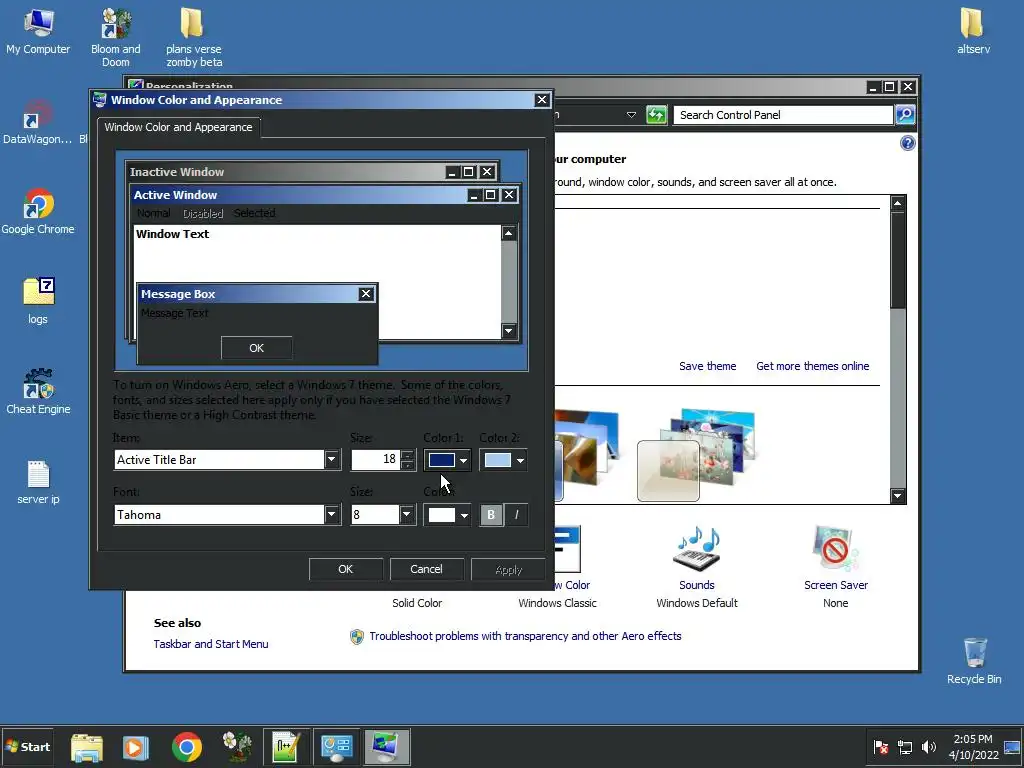Expand address bar history dropdown
Screen dimensions: 1024x768
point(631,115)
